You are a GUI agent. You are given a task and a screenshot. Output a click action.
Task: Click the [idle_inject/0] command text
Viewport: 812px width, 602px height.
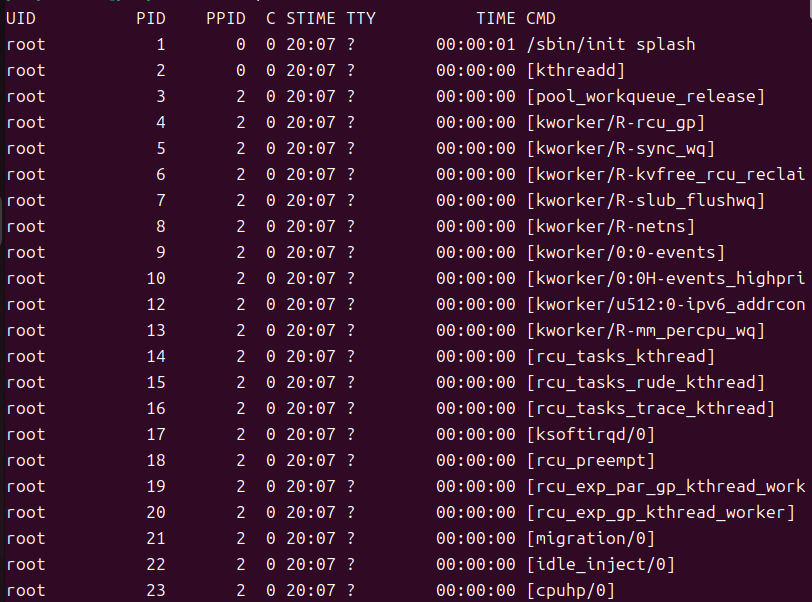click(x=600, y=564)
